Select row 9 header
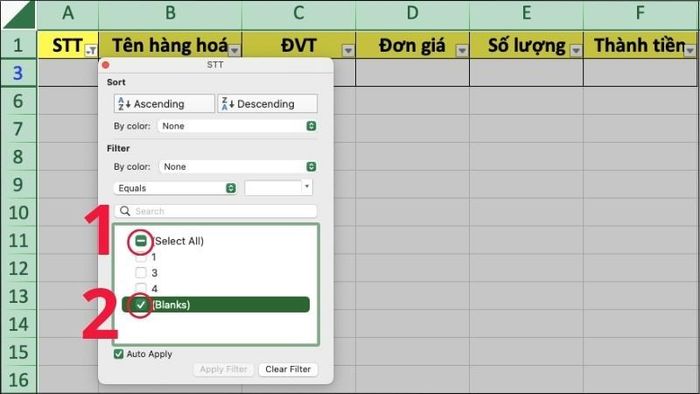Screen dimensions: 700x394 [18, 185]
